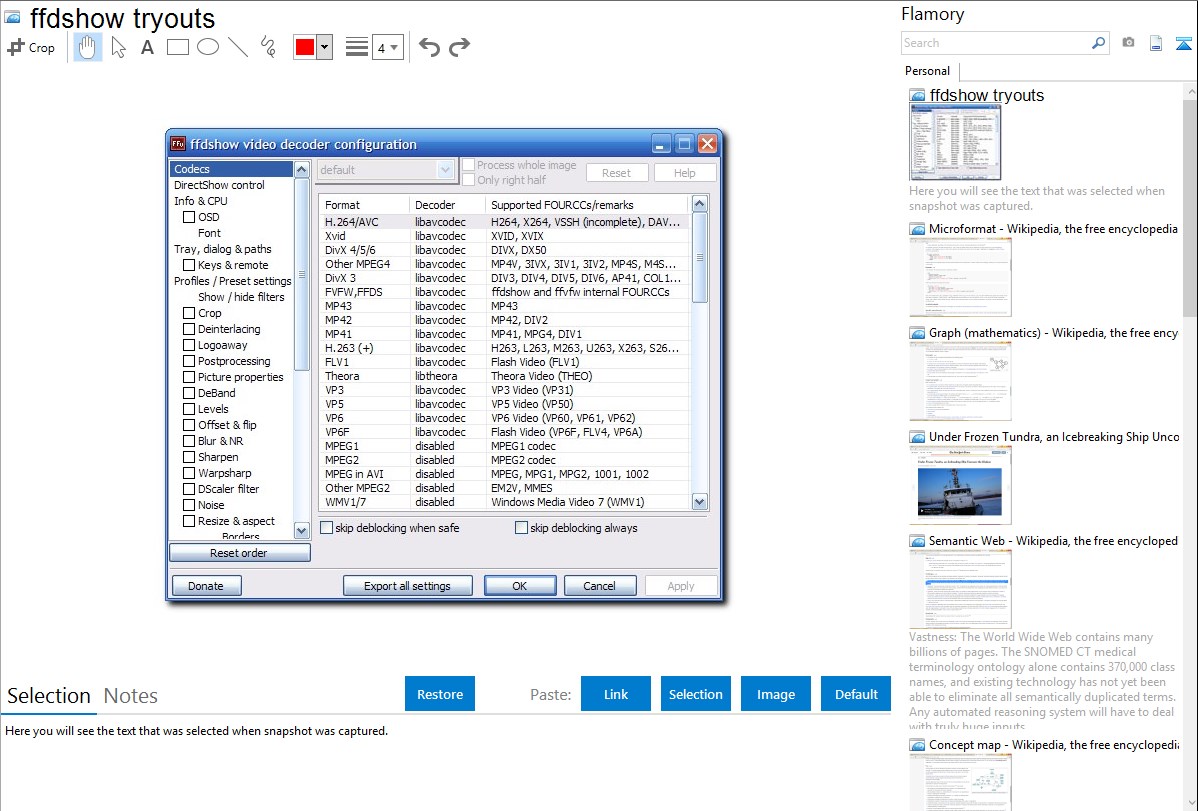Select the text annotation tool (A)
This screenshot has height=811, width=1198.
tap(147, 47)
